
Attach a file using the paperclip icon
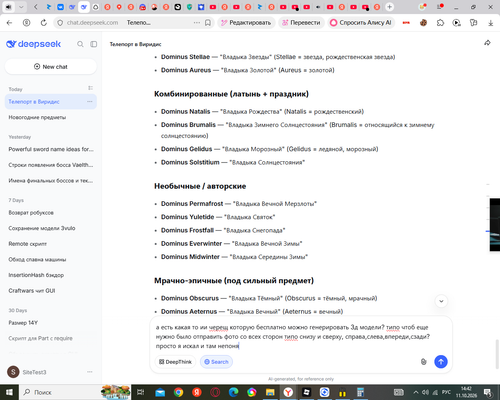(x=423, y=362)
